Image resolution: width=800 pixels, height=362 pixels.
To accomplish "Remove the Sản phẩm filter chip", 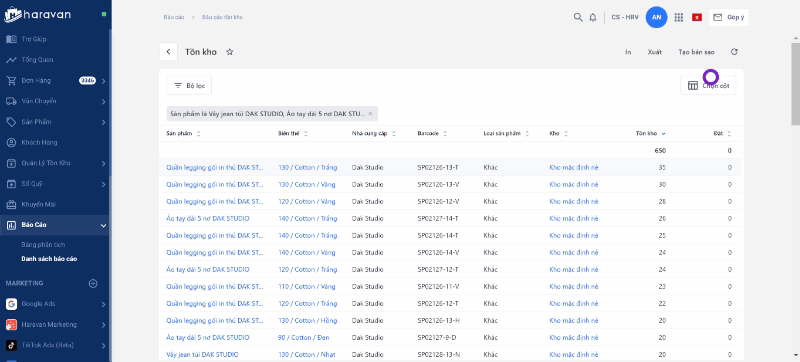I will tap(370, 114).
